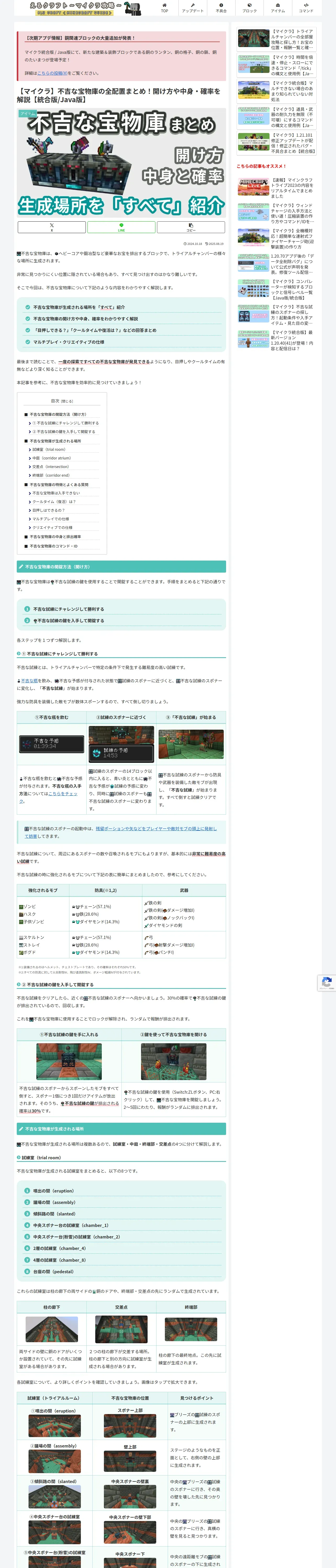Click the 中央スポナーの壁裏 location thumbnail

click(x=130, y=1497)
